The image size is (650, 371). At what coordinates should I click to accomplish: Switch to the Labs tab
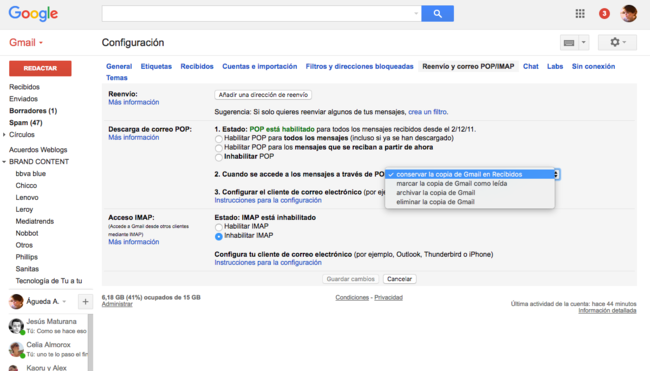pos(555,66)
